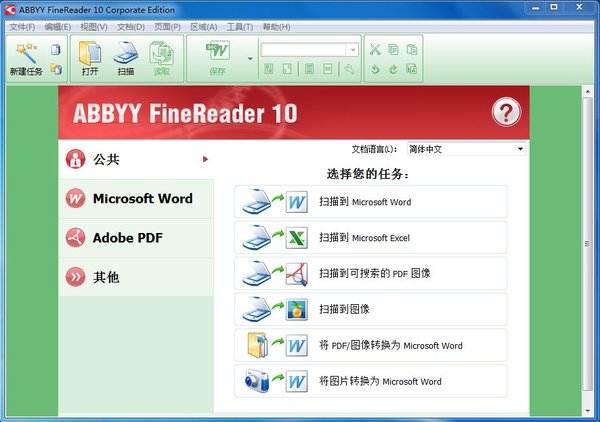
Task: Click the third page view icon under combo box
Action: [x=309, y=69]
